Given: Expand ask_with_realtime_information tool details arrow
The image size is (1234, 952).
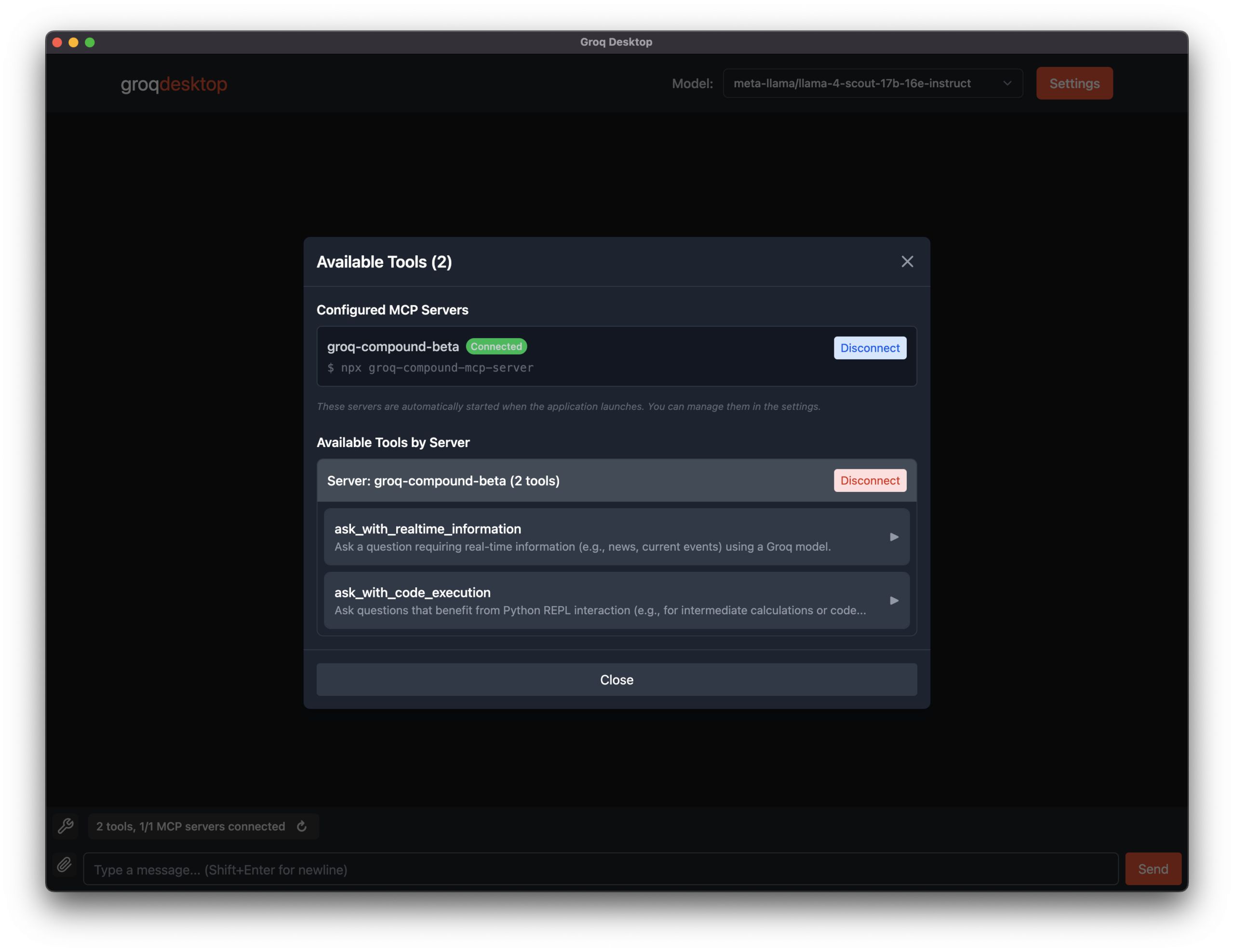Looking at the screenshot, I should tap(894, 537).
